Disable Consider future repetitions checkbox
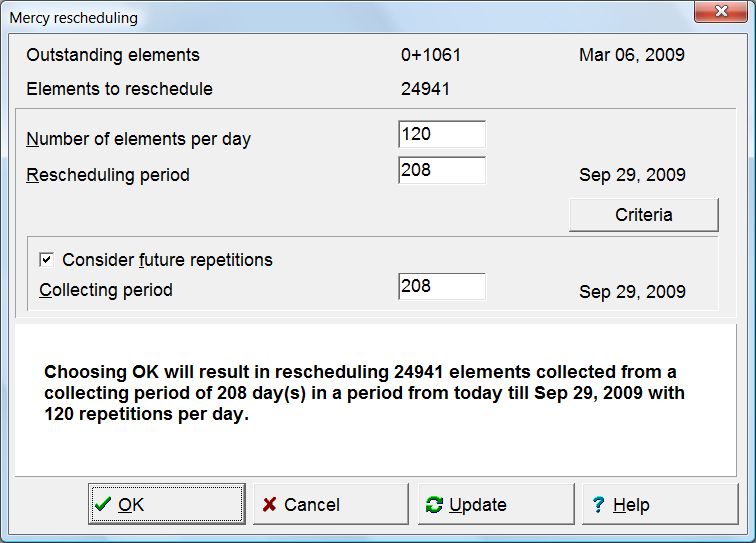 [x=46, y=260]
